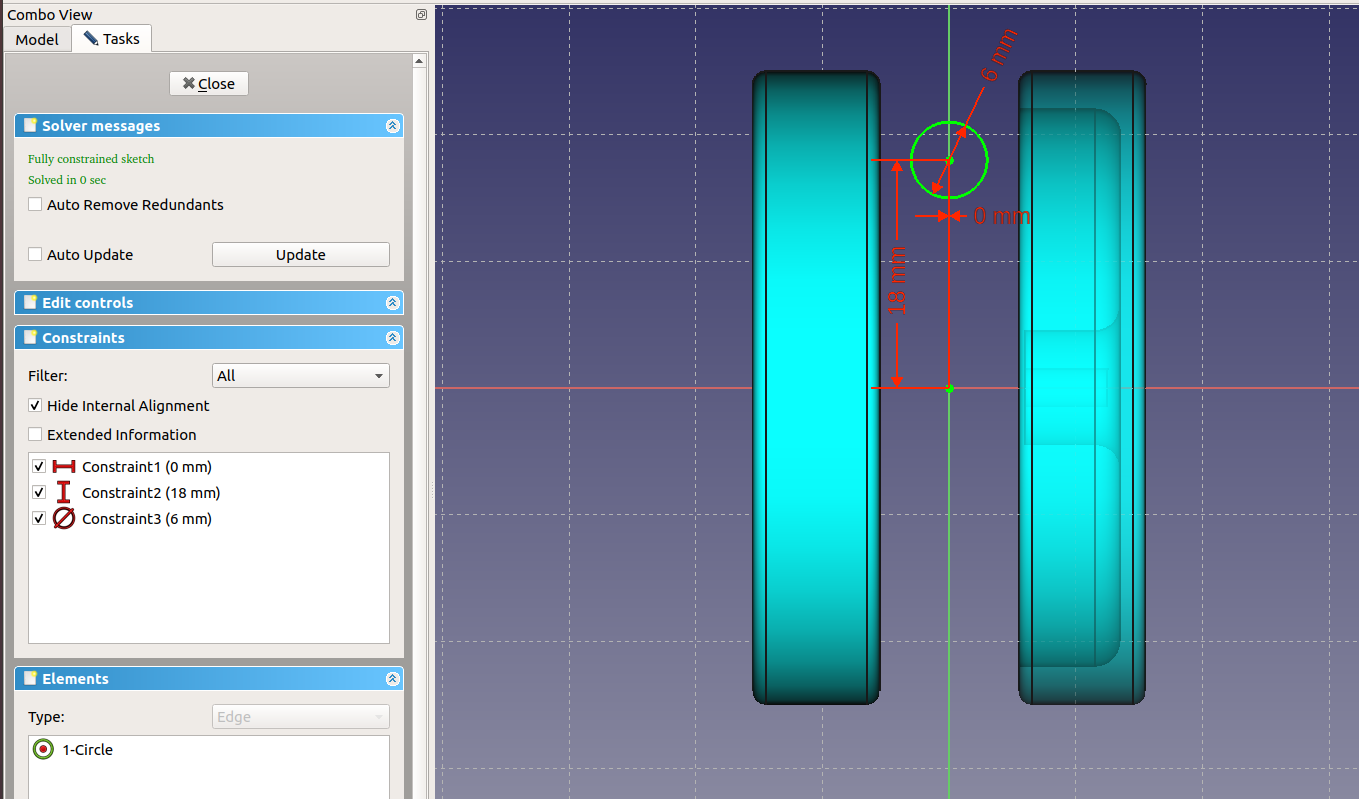Uncheck Hide Internal Alignment

pyautogui.click(x=36, y=406)
